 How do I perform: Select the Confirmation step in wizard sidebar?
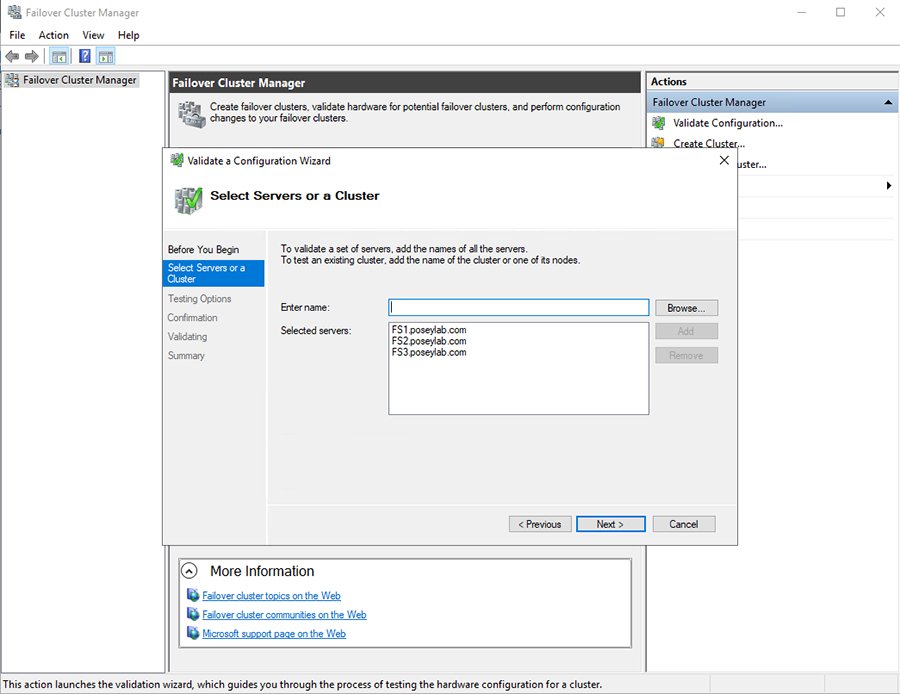[x=192, y=317]
